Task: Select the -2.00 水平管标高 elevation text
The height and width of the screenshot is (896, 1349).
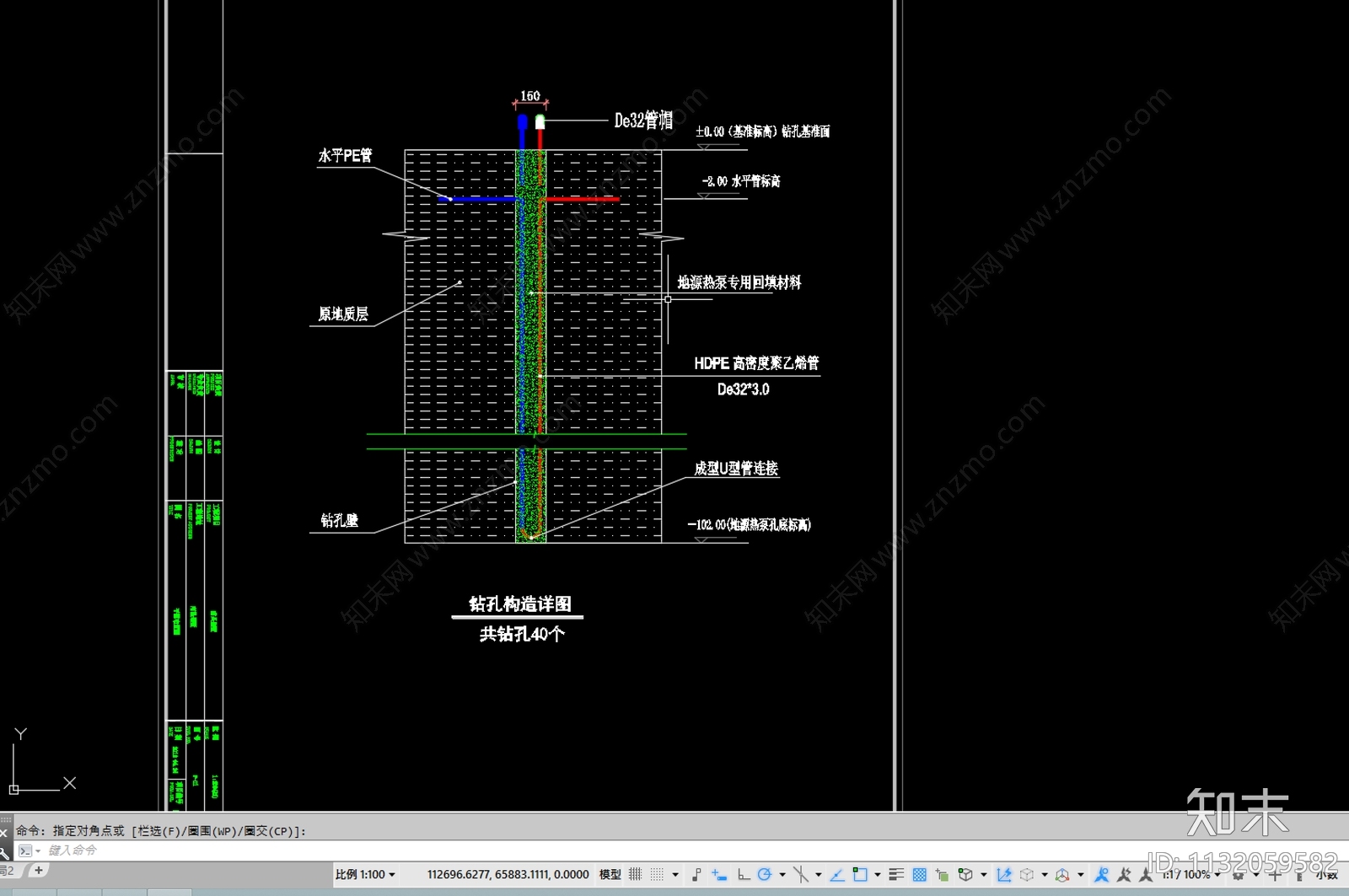Action: tap(741, 181)
